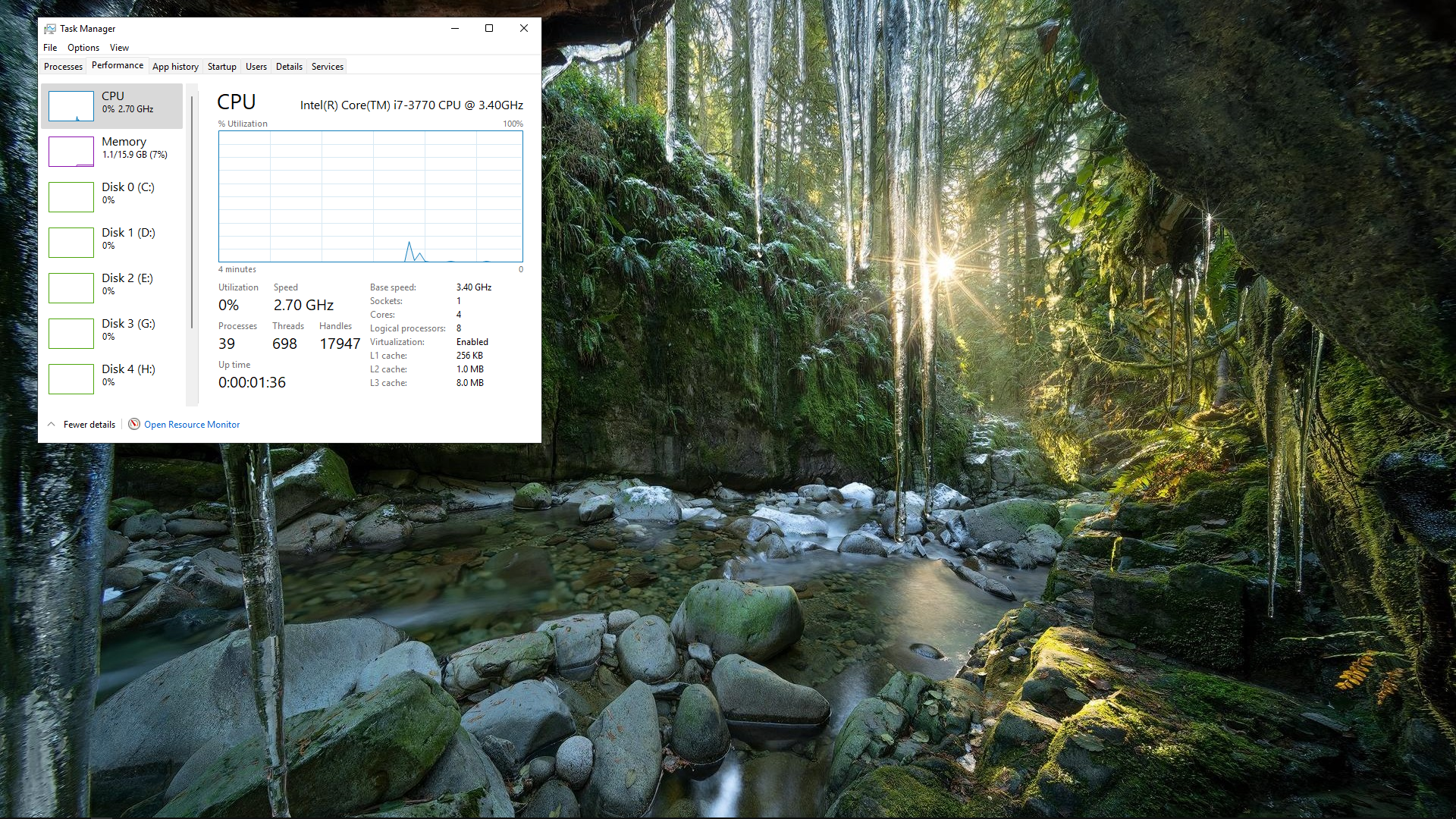
Task: Click the Task Manager title bar icon
Action: coord(50,29)
